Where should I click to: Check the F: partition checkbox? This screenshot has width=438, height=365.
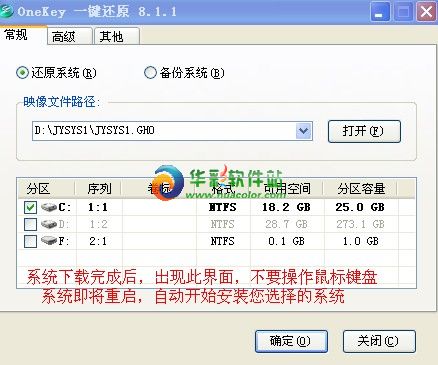coord(30,241)
